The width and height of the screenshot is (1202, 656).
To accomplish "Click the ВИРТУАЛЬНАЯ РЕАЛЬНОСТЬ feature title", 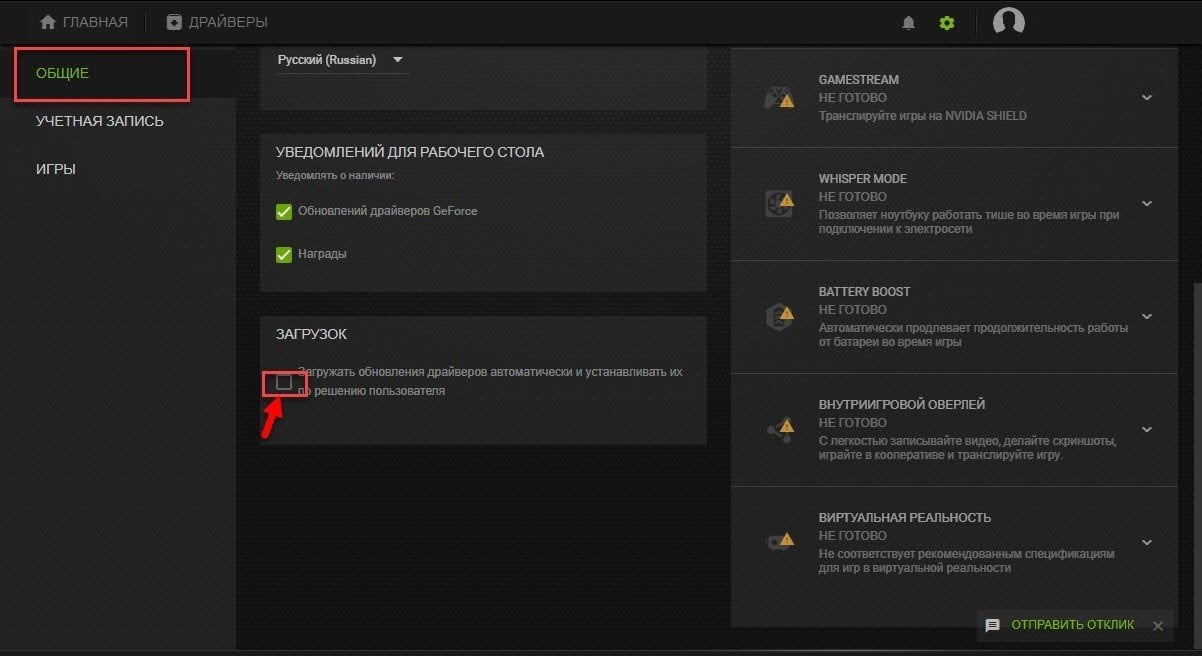I will tap(904, 518).
